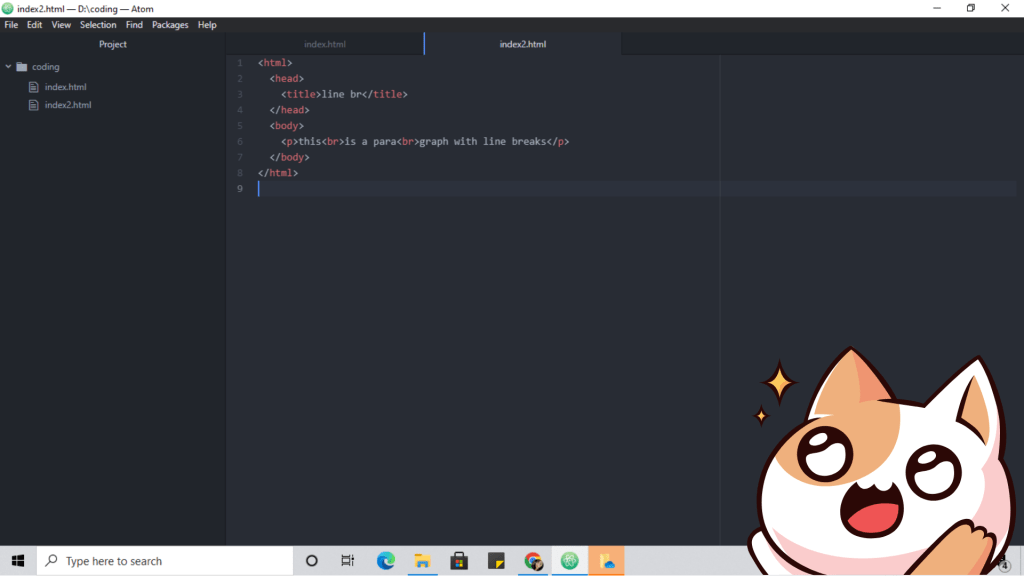Select index2.html file icon in tree
This screenshot has width=1024, height=576.
(33, 105)
